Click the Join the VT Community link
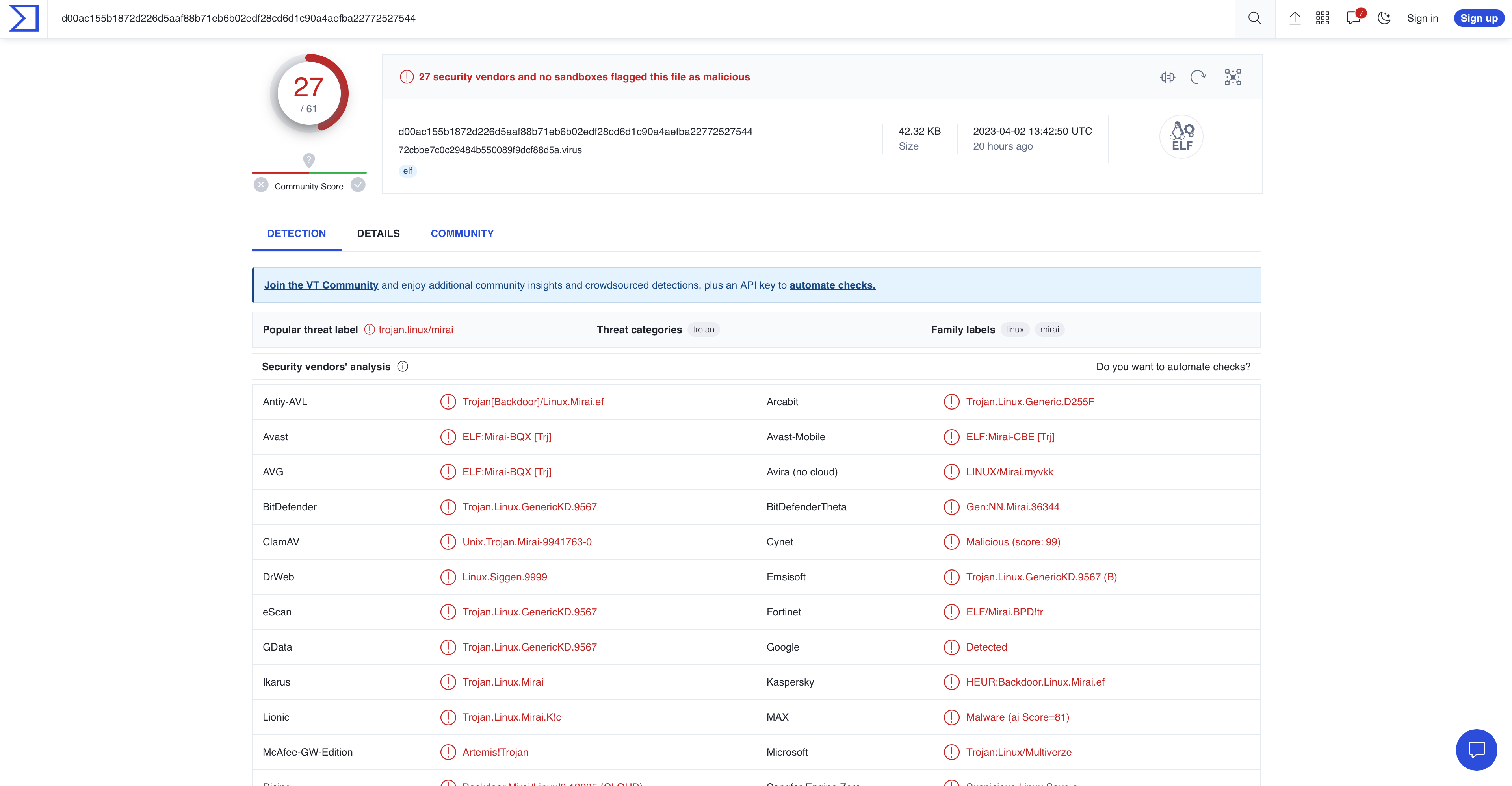Screen dimensions: 1512x786 tap(321, 285)
